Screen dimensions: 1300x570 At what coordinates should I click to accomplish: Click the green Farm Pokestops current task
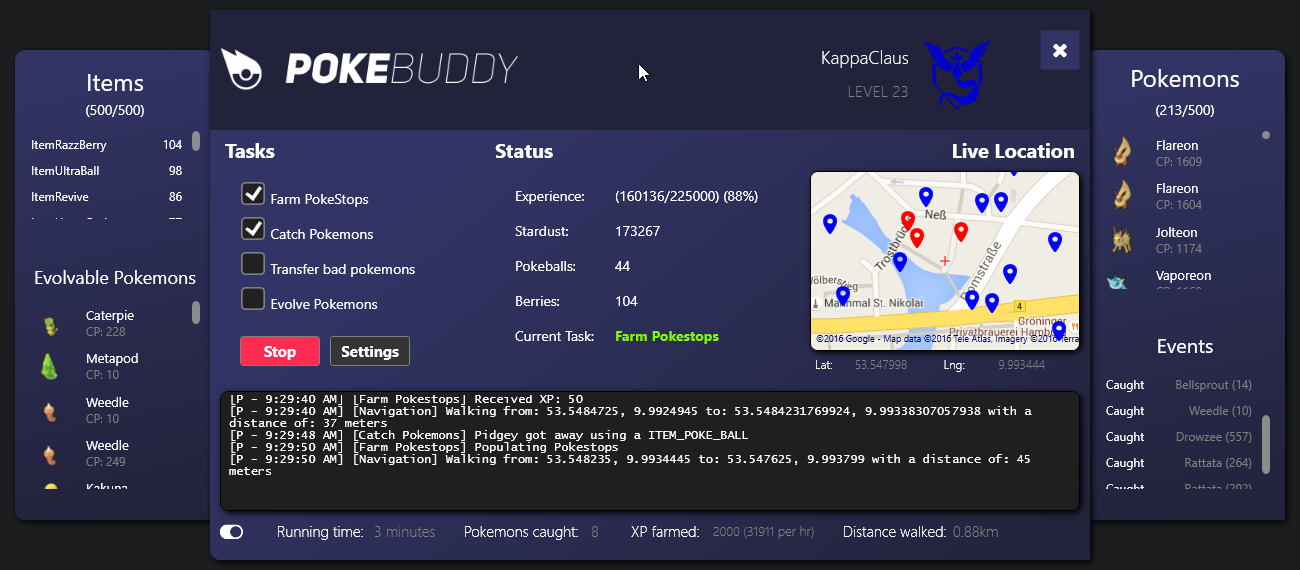pos(667,336)
